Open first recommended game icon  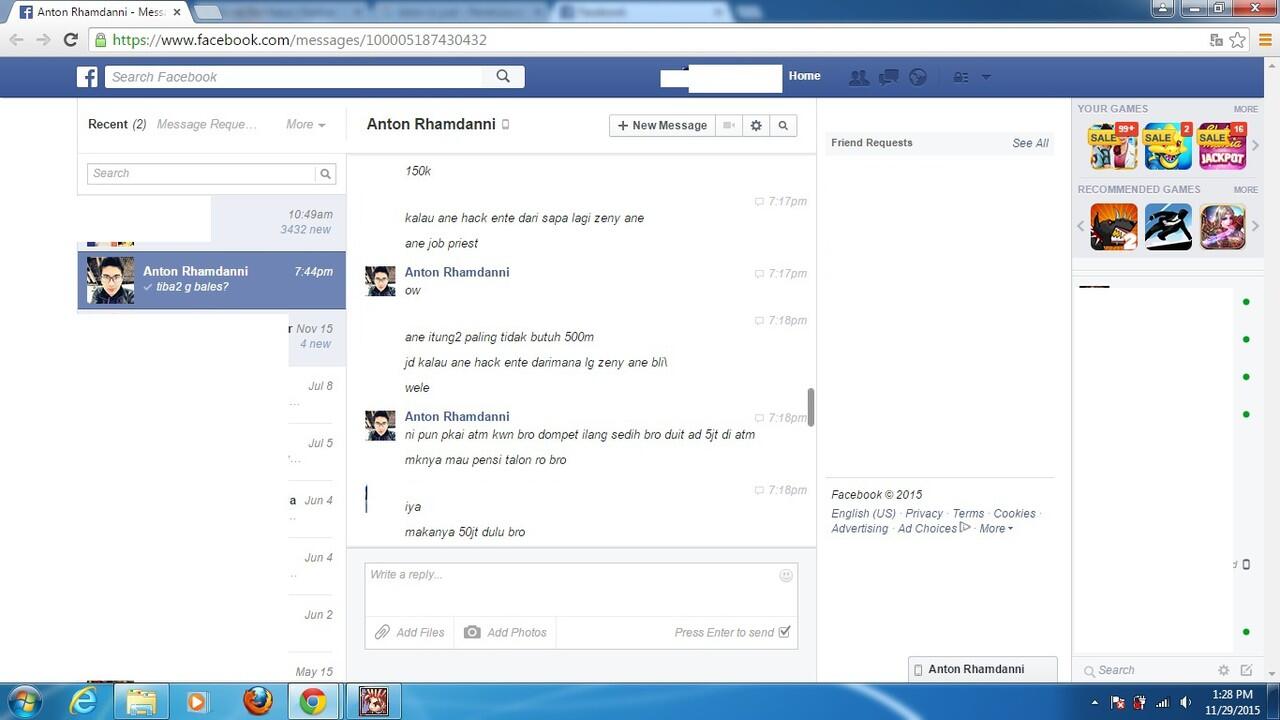click(1113, 227)
